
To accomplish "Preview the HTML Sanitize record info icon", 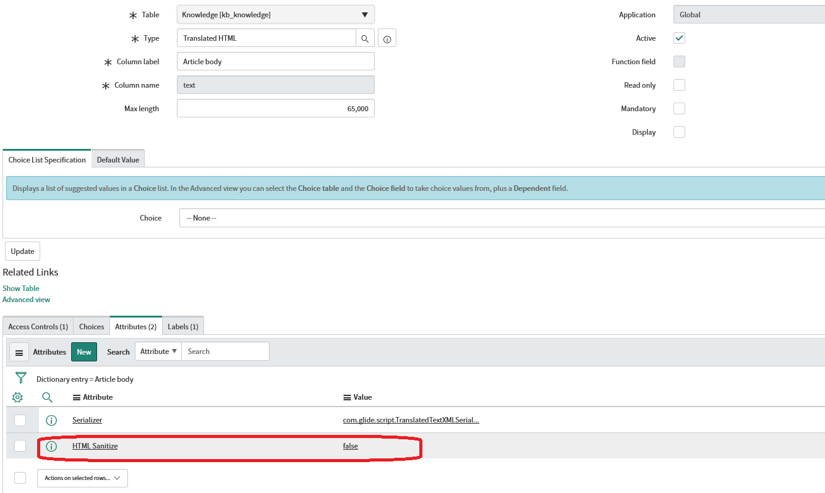I will [x=51, y=446].
